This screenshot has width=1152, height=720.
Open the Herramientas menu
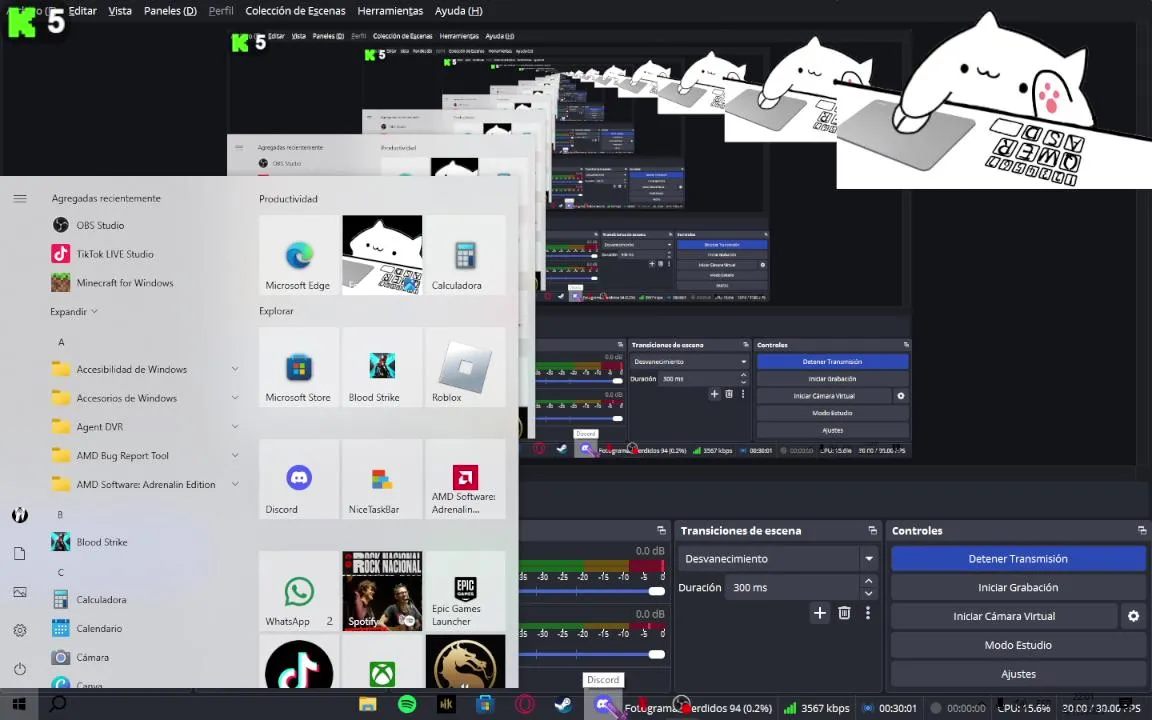390,11
